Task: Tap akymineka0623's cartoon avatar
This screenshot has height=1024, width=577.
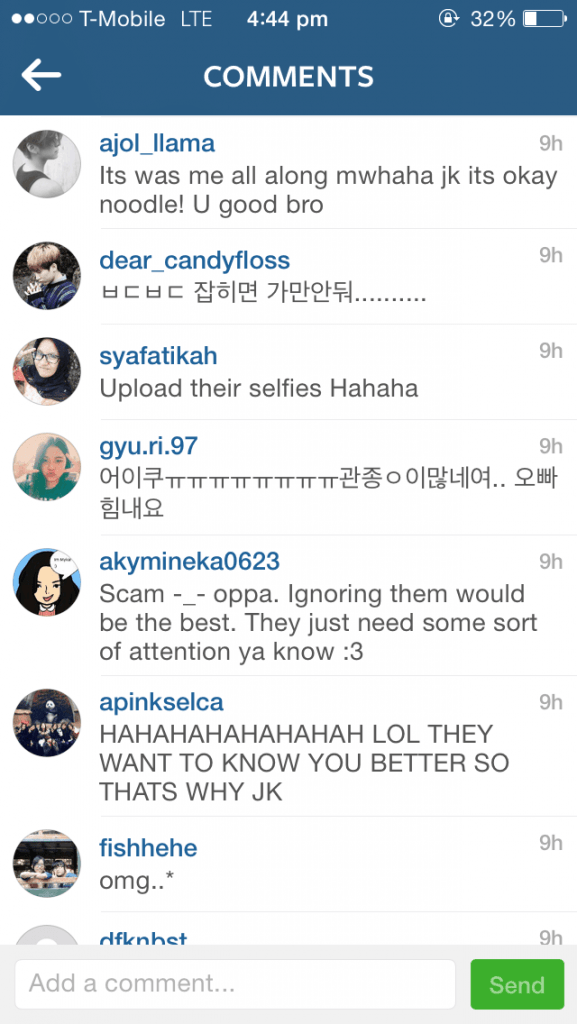Action: point(47,583)
